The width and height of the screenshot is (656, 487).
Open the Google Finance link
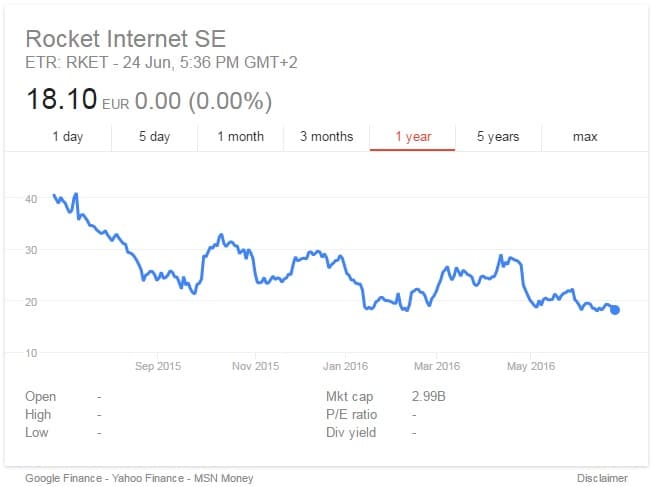[x=64, y=478]
